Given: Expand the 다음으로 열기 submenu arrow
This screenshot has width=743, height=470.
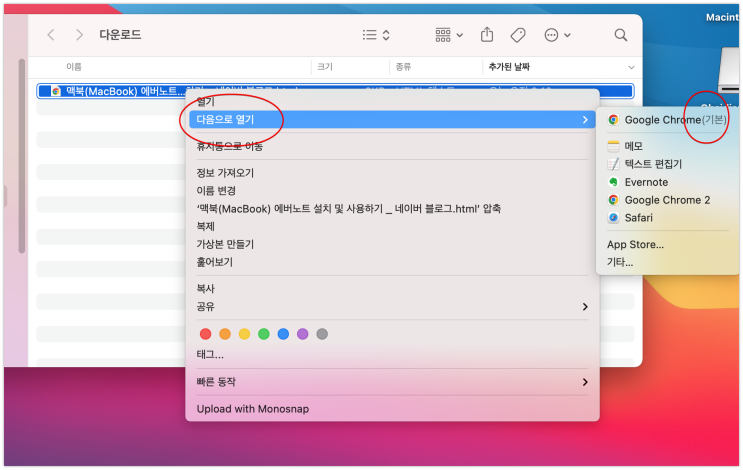Looking at the screenshot, I should point(585,120).
